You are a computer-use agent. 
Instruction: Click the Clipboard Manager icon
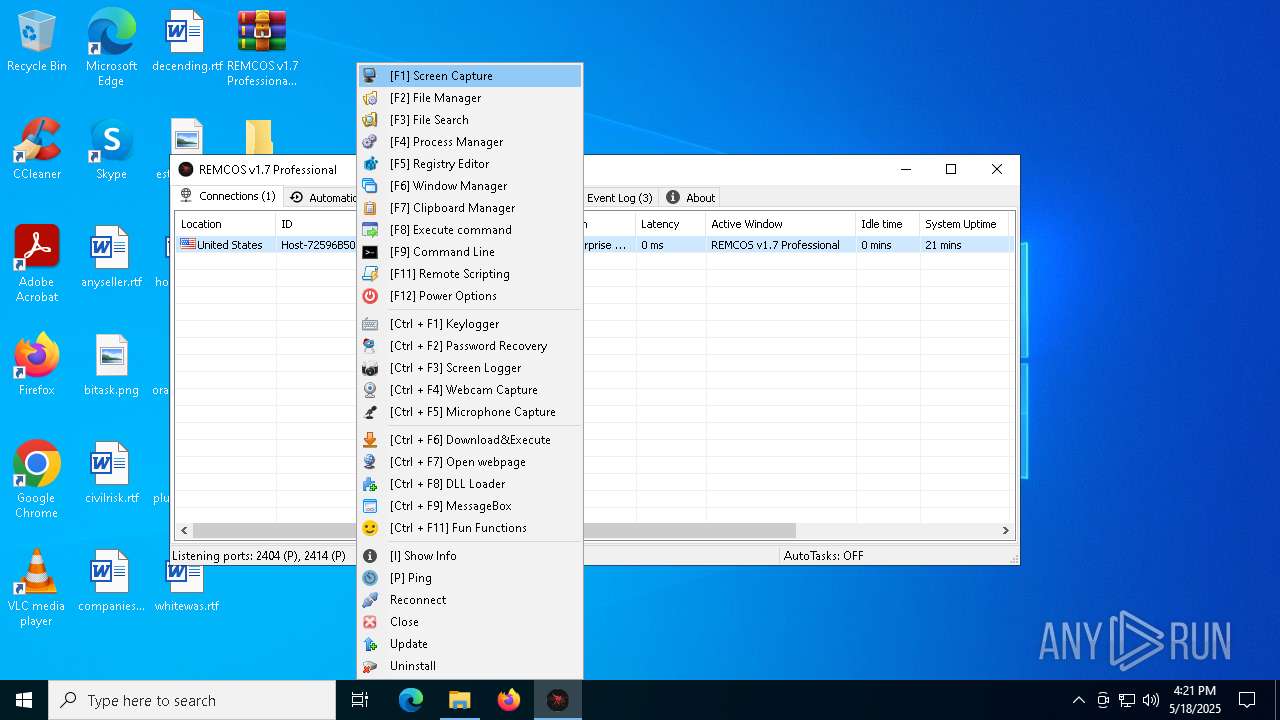pyautogui.click(x=370, y=208)
